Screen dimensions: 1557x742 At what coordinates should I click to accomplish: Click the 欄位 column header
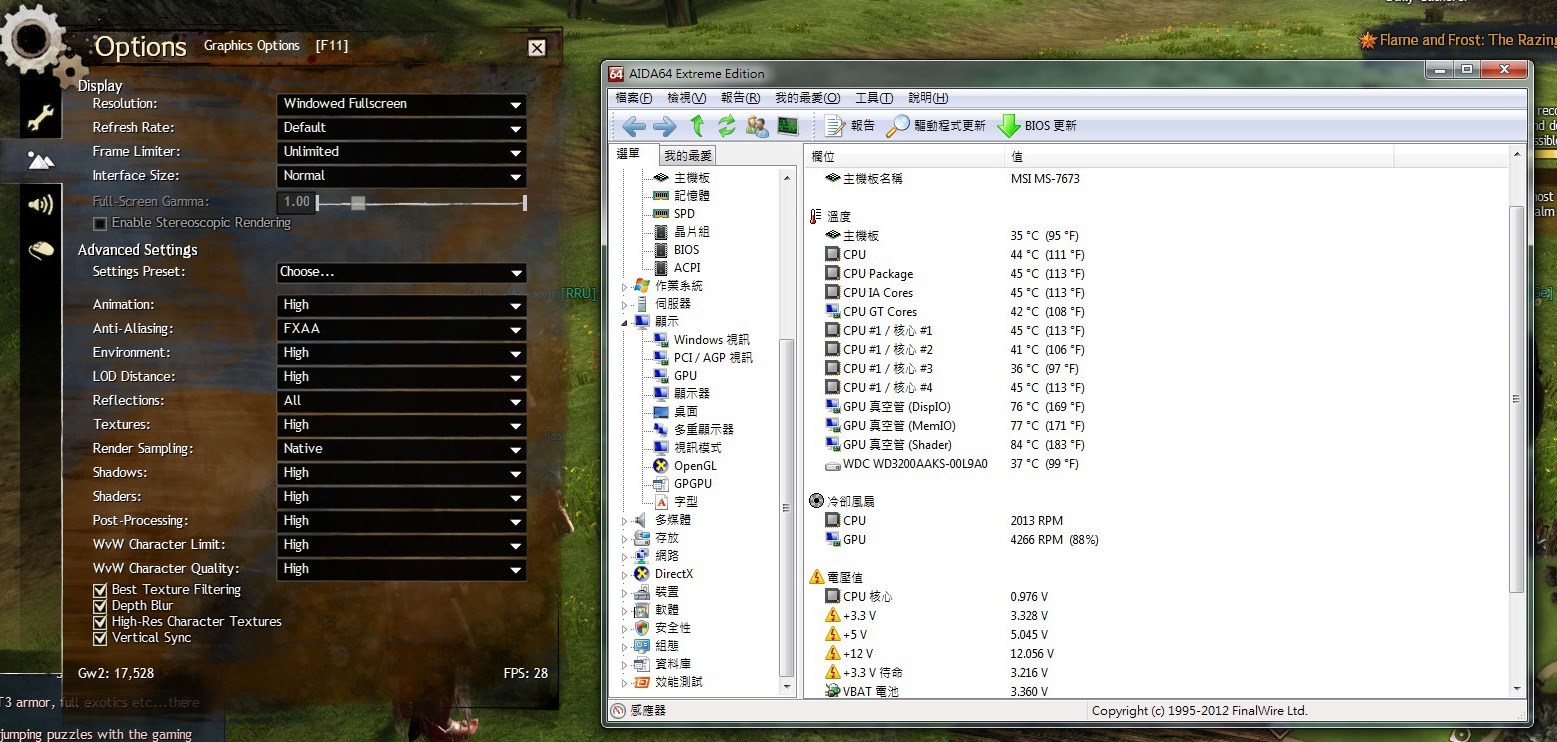click(x=904, y=157)
